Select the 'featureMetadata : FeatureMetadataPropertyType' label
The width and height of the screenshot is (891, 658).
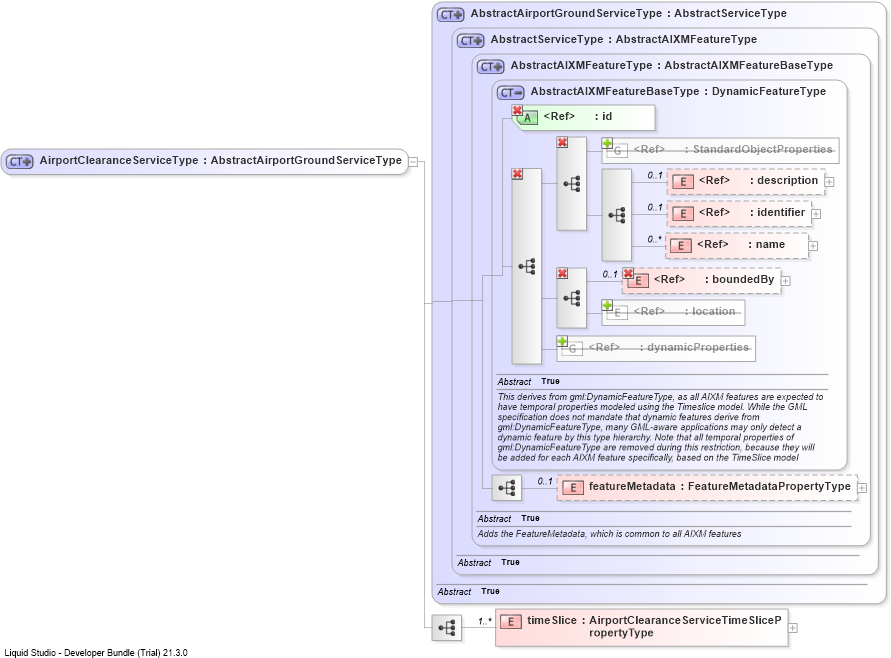(x=719, y=486)
